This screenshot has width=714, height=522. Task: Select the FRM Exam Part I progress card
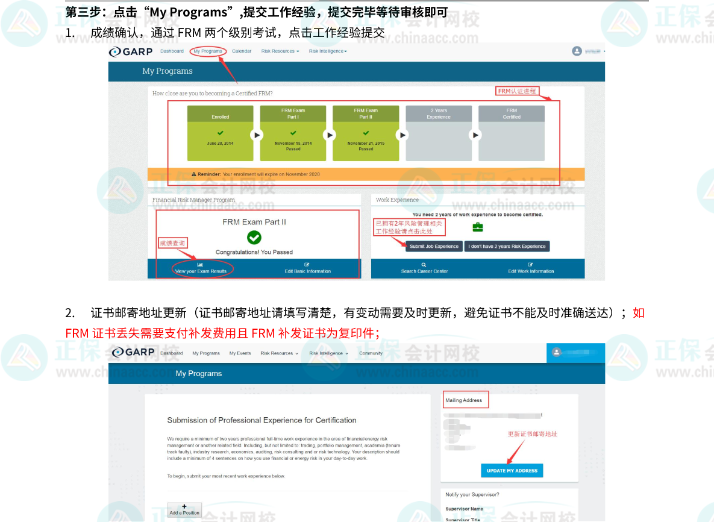pos(293,133)
